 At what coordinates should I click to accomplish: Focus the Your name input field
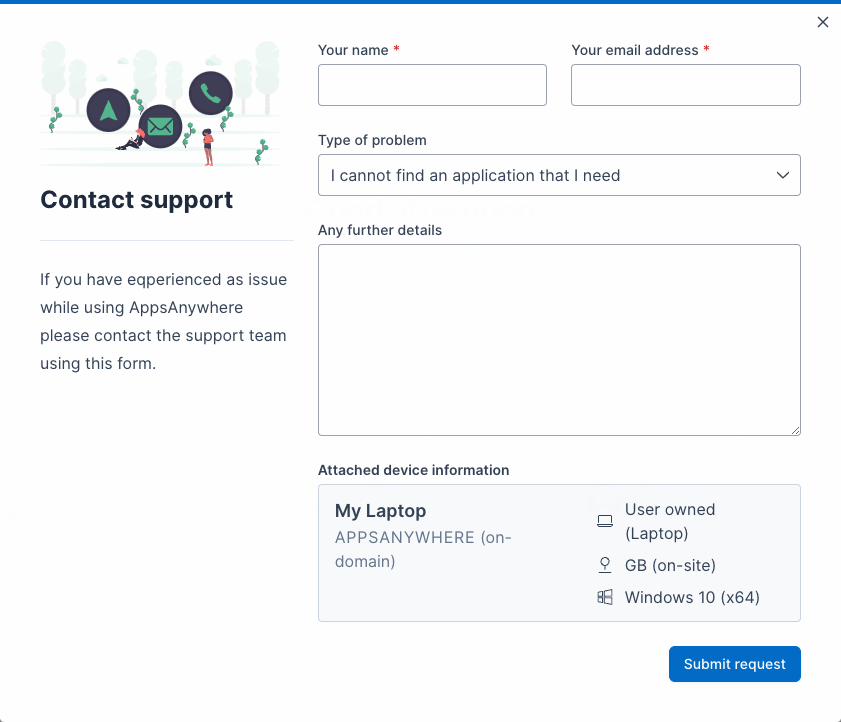tap(432, 85)
